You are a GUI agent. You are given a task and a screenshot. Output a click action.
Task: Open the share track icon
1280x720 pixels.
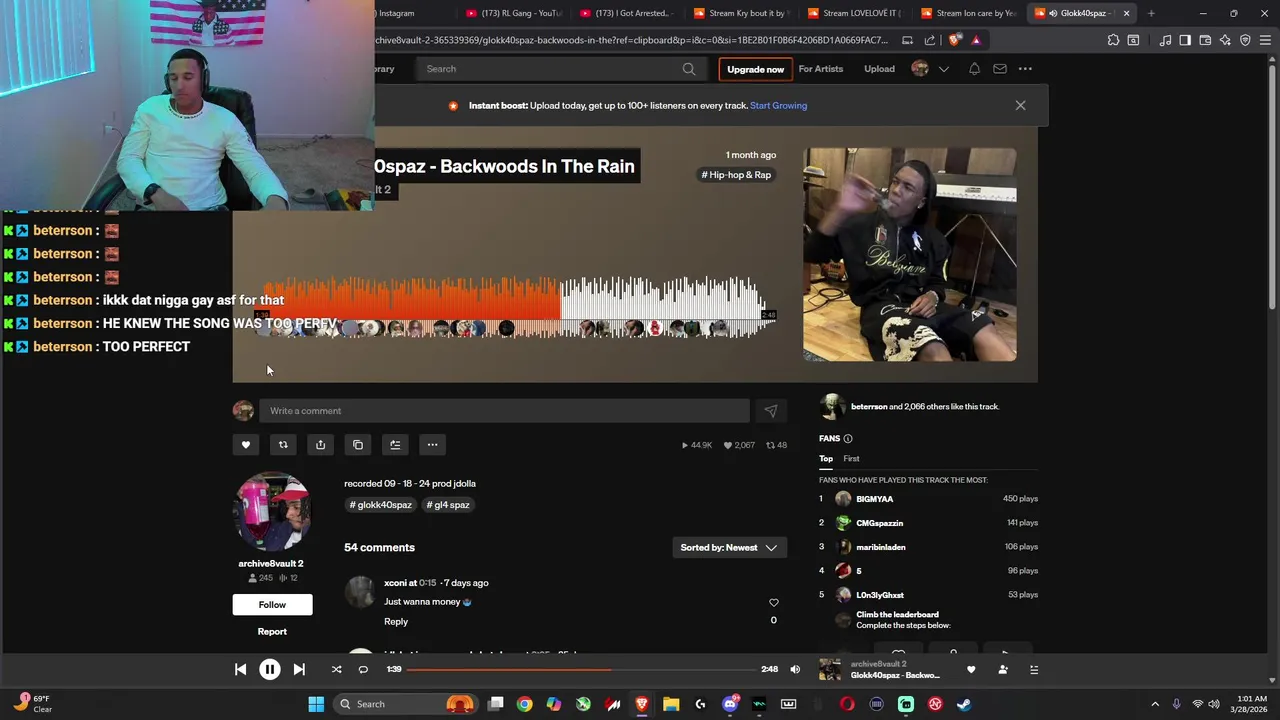320,445
